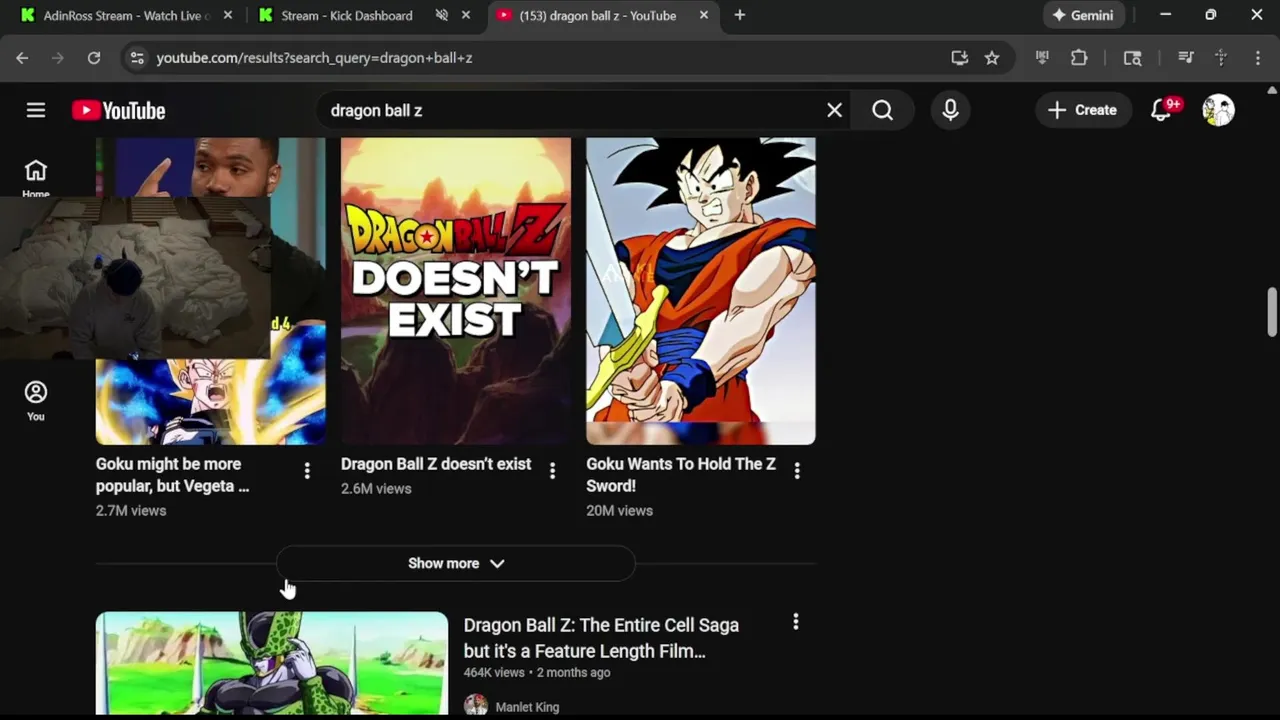1280x720 pixels.
Task: Open the Gemini button in title bar
Action: (1083, 15)
